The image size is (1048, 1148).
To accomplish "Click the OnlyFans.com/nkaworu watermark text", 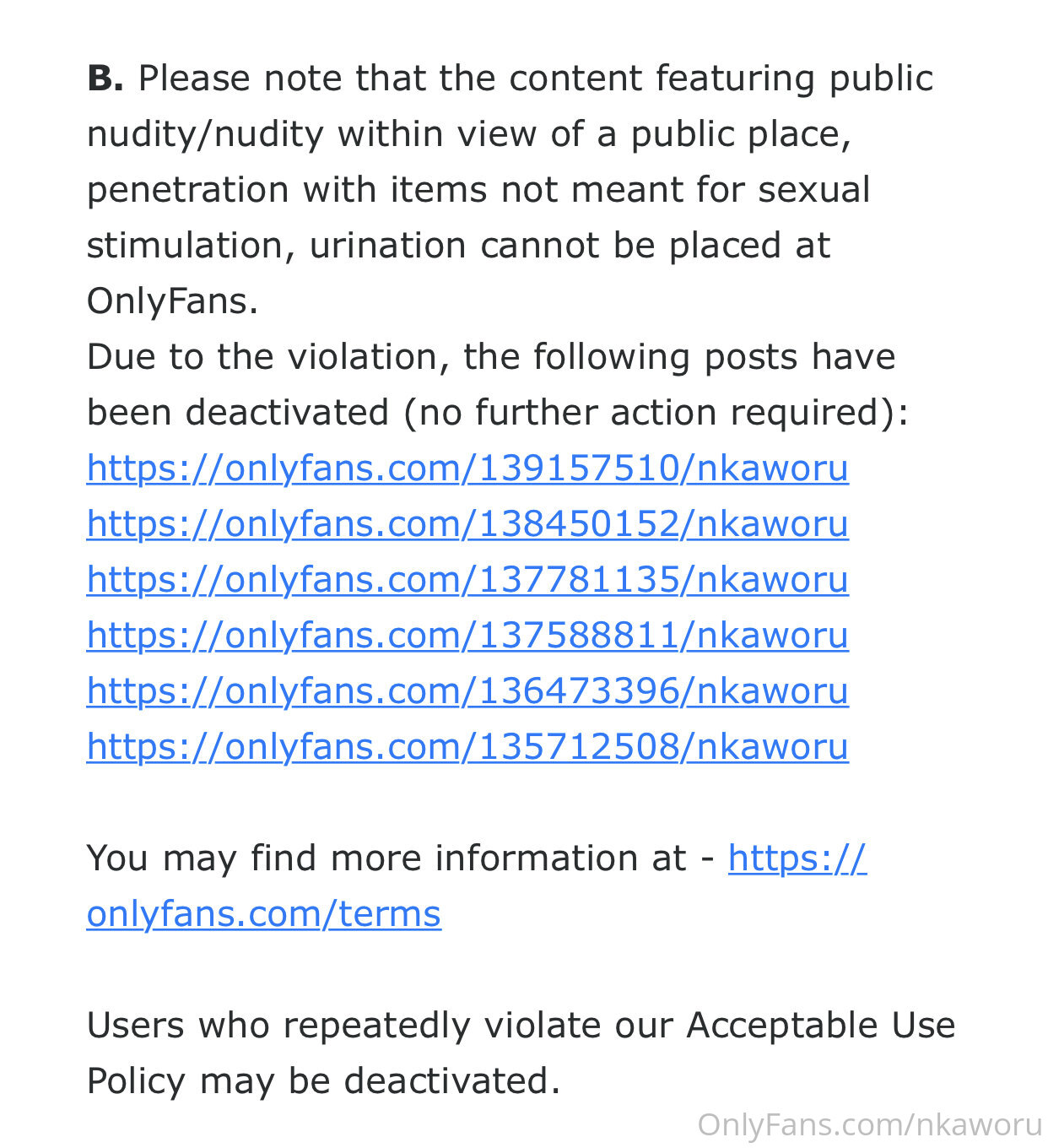I will click(870, 1125).
